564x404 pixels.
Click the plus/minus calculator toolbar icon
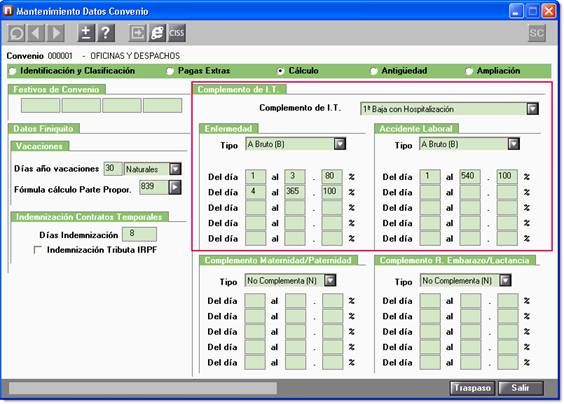[86, 33]
